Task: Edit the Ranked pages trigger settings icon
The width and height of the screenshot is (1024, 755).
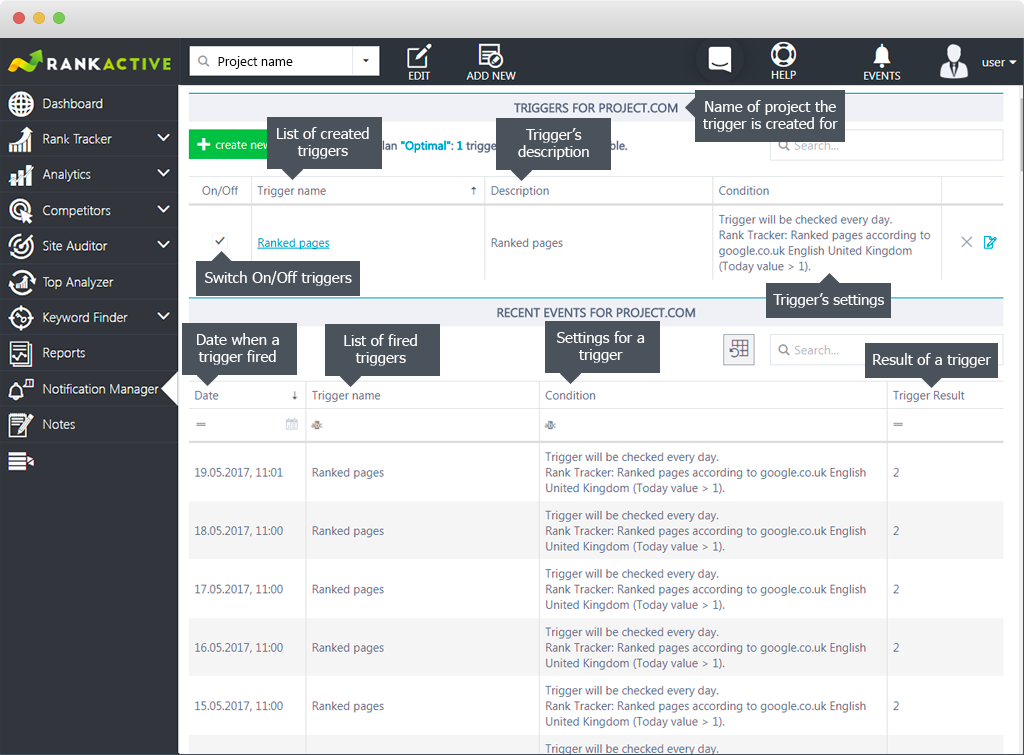Action: 990,242
